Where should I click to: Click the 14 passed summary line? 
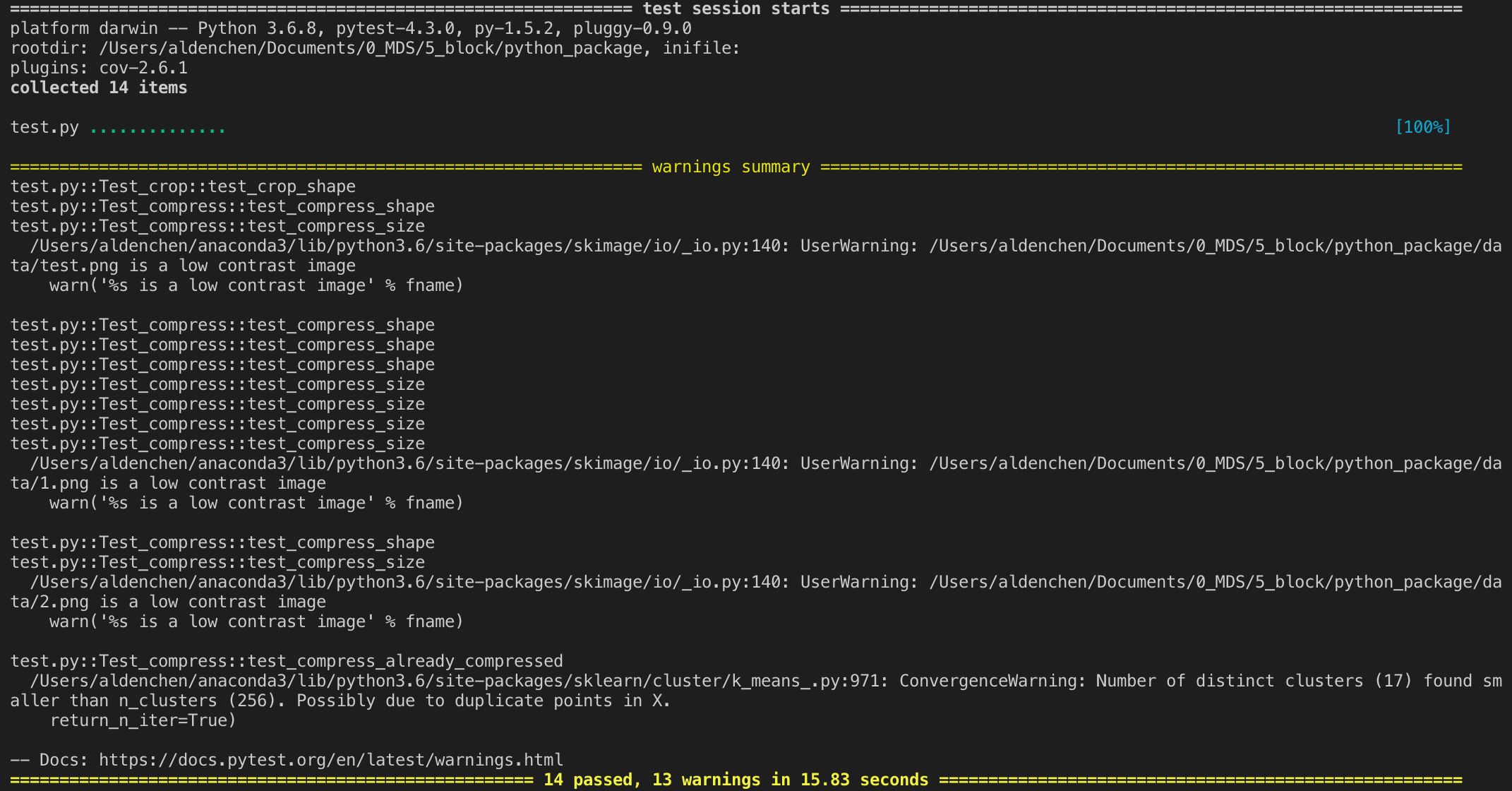coord(734,780)
